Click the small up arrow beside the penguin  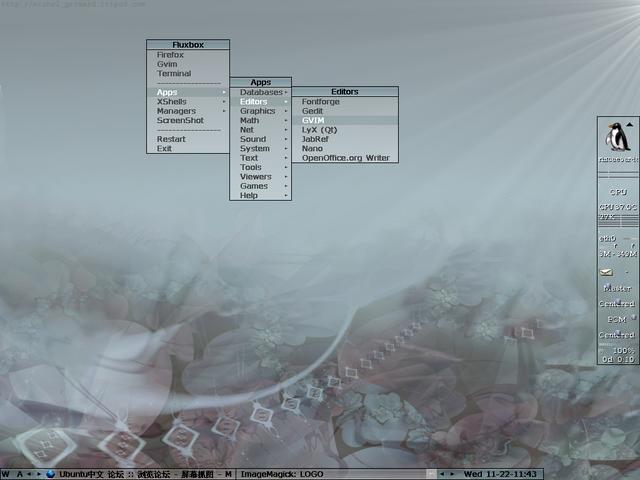click(x=629, y=124)
